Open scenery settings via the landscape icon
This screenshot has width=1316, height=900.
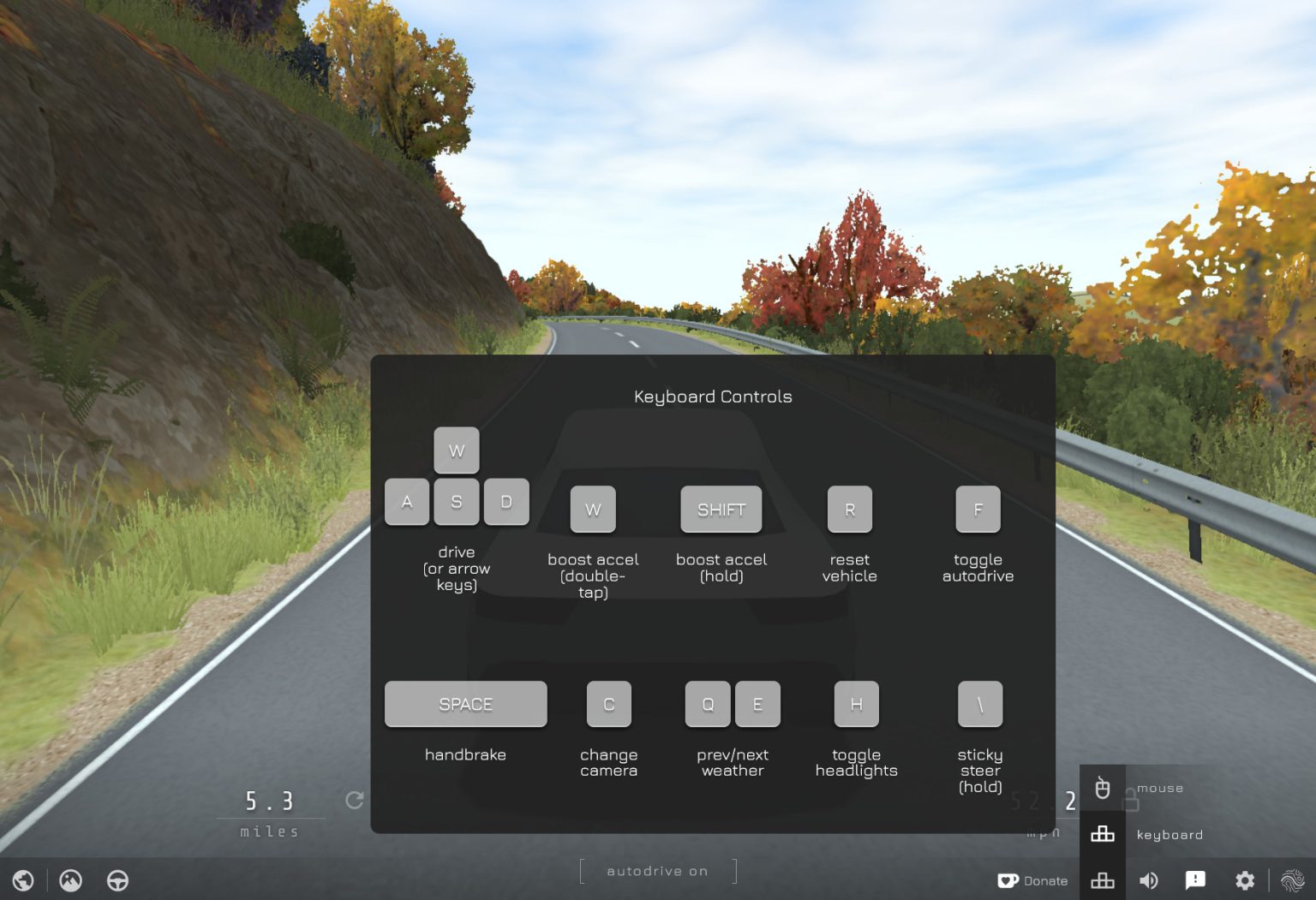(x=70, y=880)
